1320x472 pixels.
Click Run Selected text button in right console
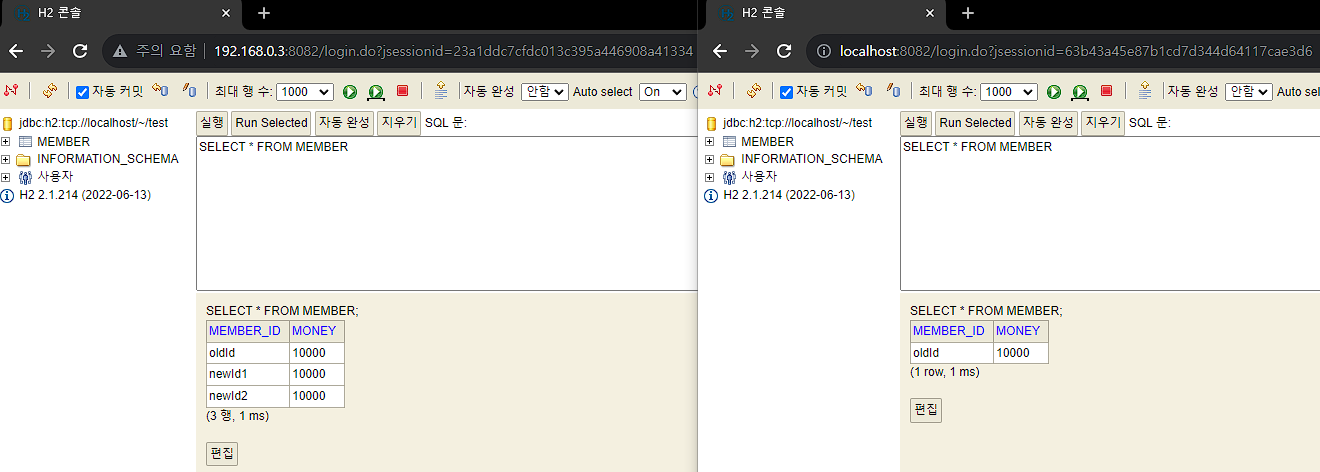(975, 123)
